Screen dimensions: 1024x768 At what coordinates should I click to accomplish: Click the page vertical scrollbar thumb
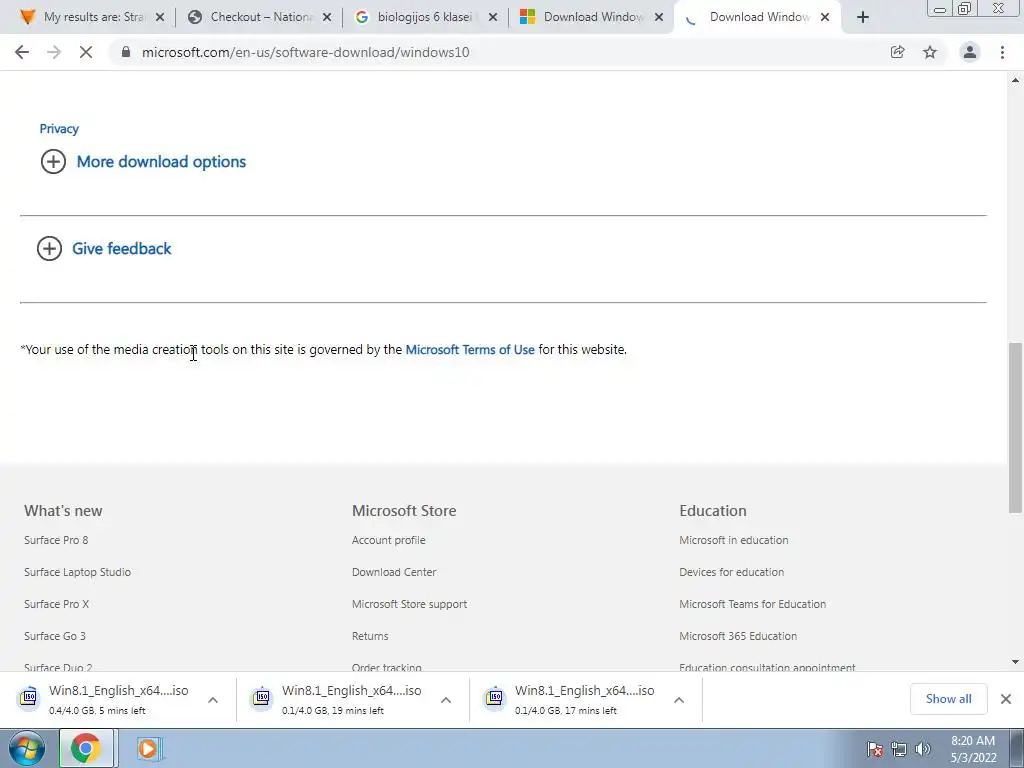(x=1015, y=428)
